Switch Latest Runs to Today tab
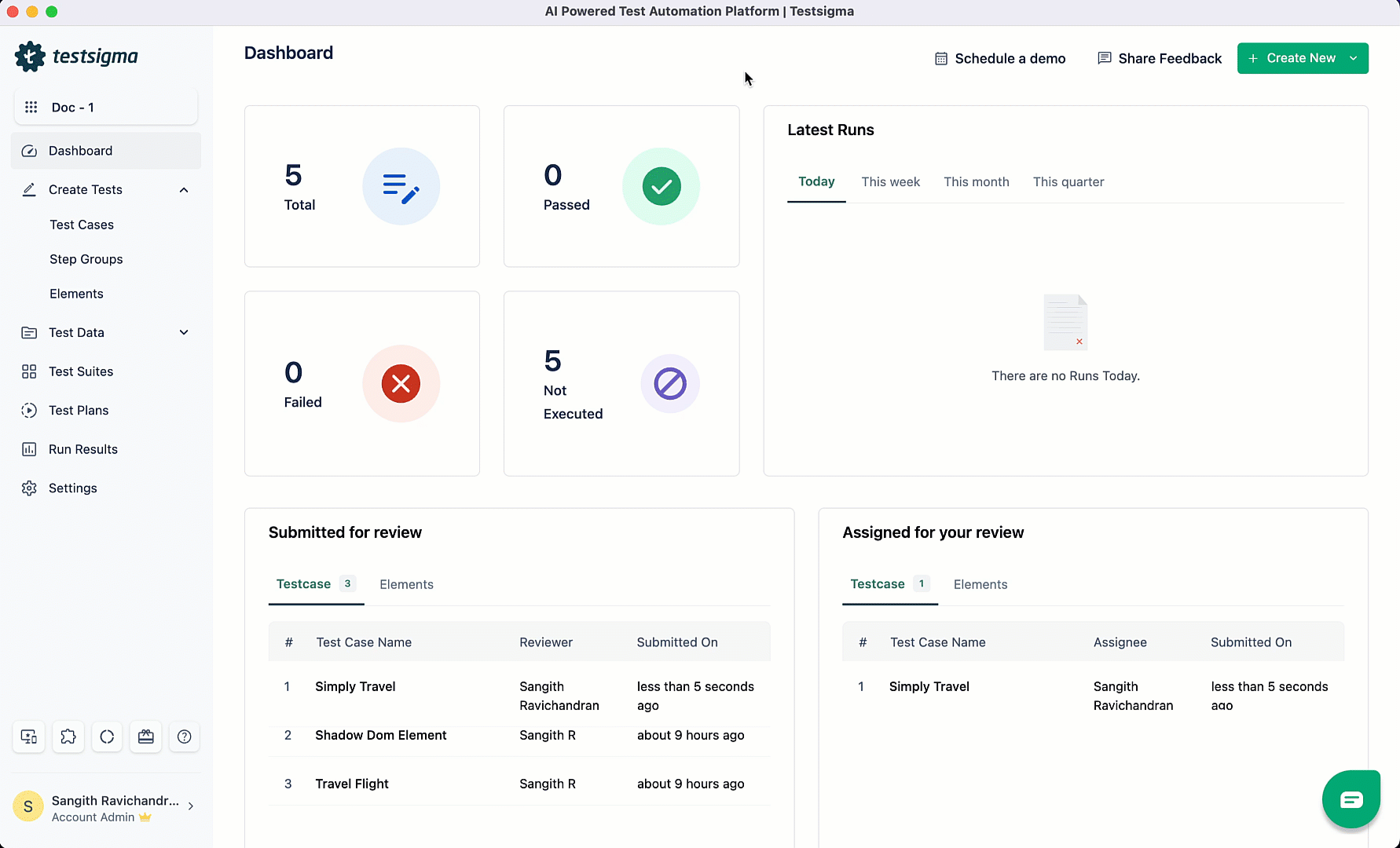Image resolution: width=1400 pixels, height=848 pixels. tap(816, 181)
